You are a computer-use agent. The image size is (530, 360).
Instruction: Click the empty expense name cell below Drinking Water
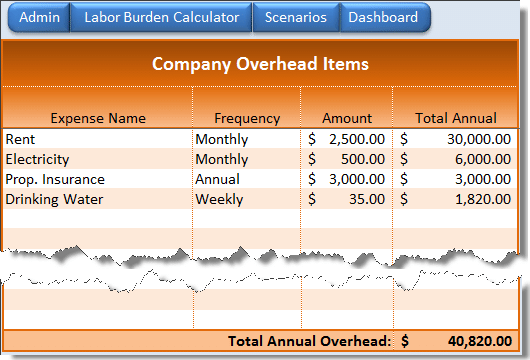97,218
